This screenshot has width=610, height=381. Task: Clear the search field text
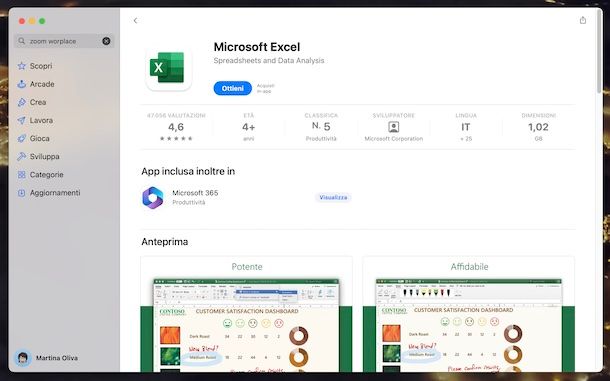coord(106,41)
